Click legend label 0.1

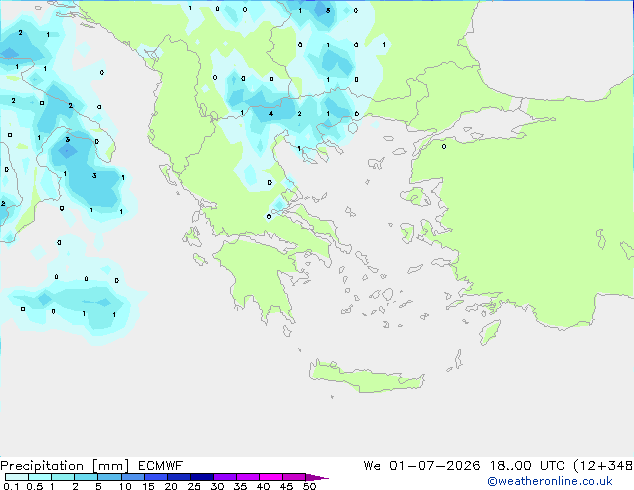(11, 486)
